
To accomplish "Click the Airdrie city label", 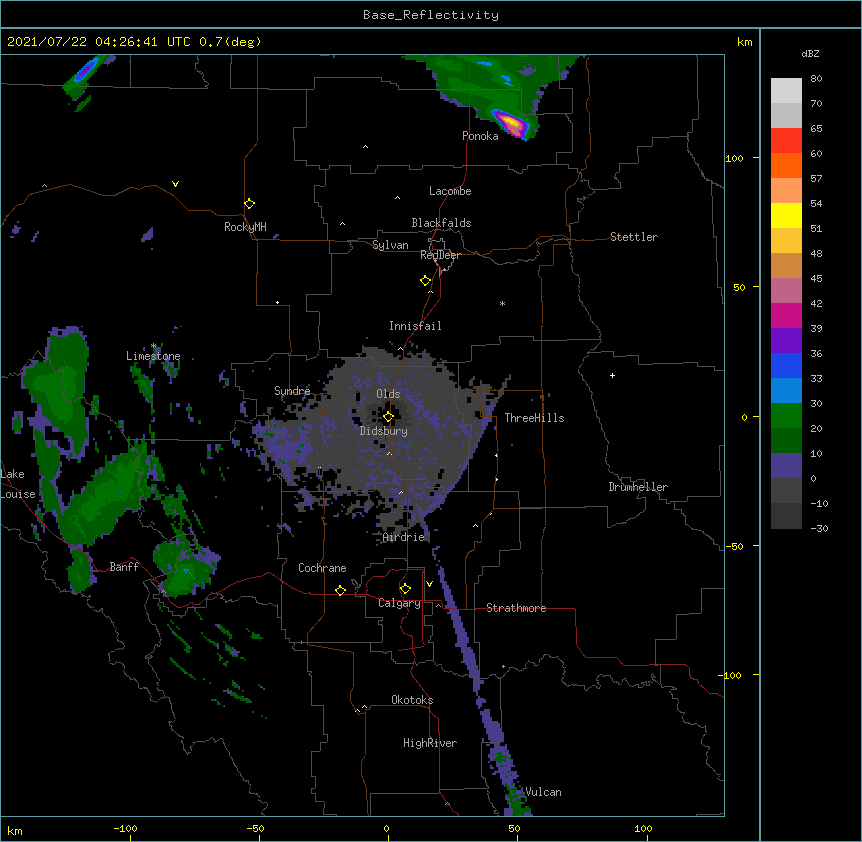I will (404, 537).
